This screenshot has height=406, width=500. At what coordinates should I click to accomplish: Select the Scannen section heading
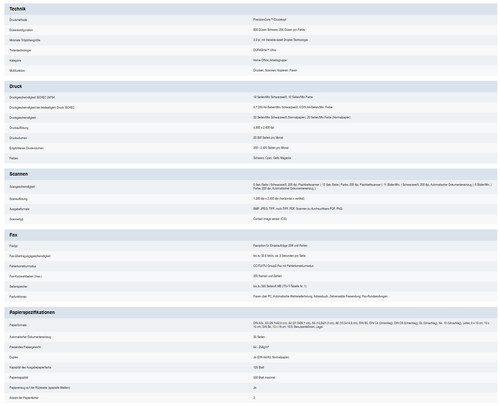[x=19, y=174]
